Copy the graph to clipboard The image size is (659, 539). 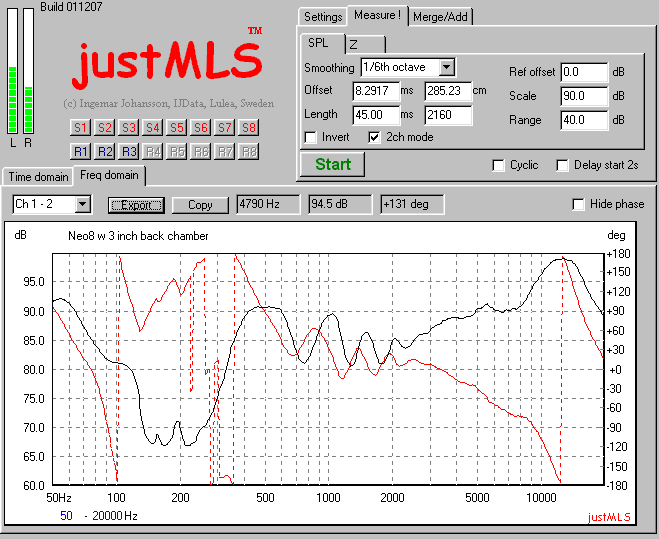[200, 205]
